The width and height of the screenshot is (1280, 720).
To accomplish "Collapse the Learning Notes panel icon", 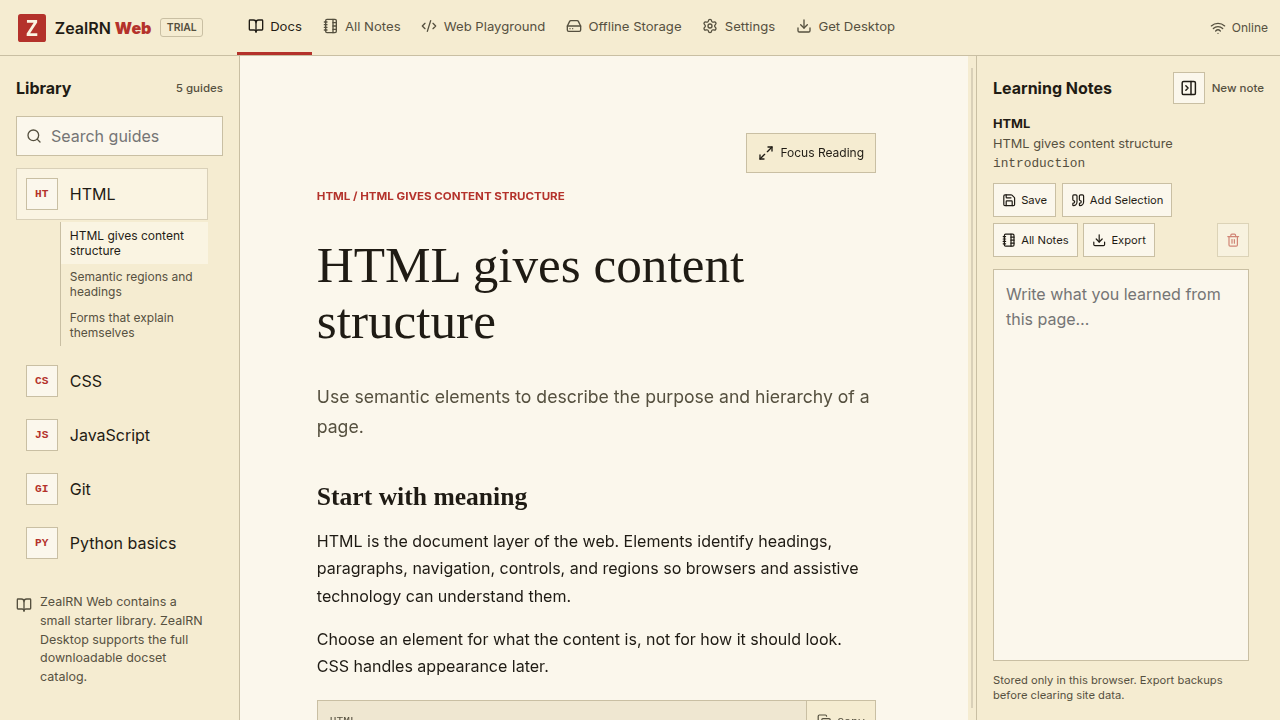I will [x=1189, y=88].
